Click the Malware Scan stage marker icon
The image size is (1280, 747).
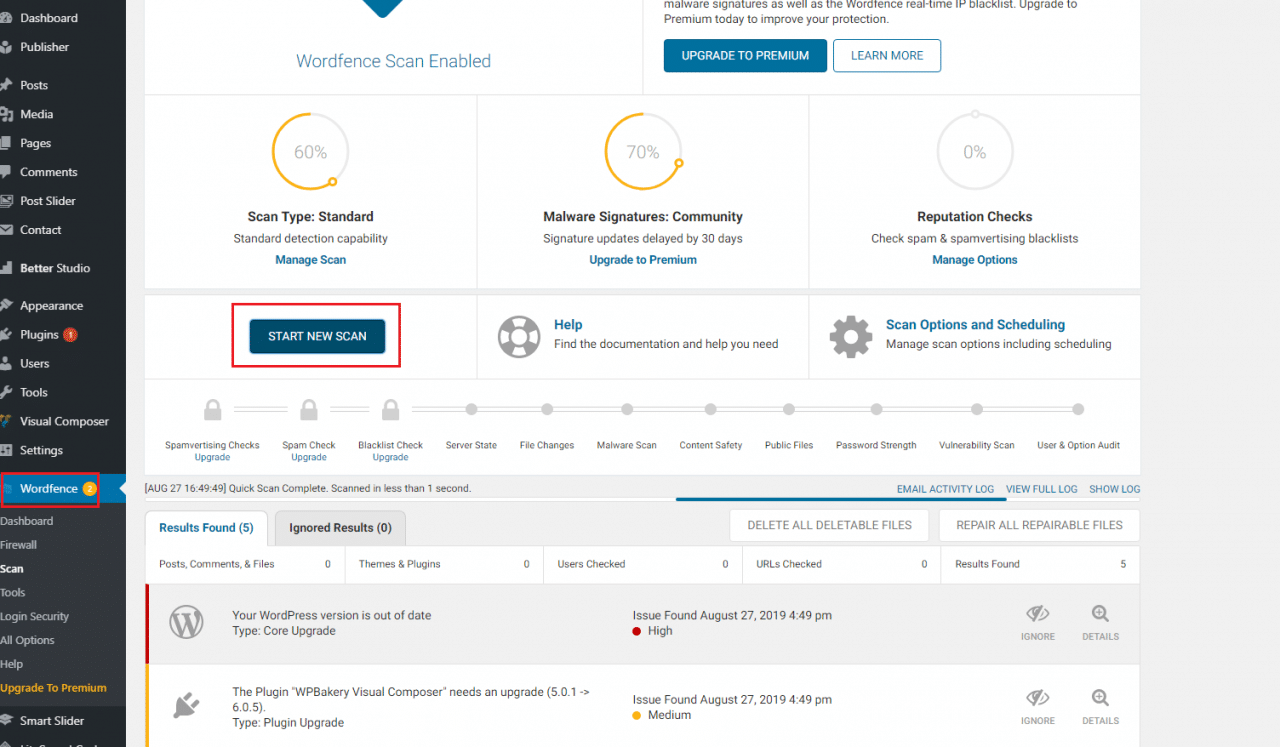point(627,409)
